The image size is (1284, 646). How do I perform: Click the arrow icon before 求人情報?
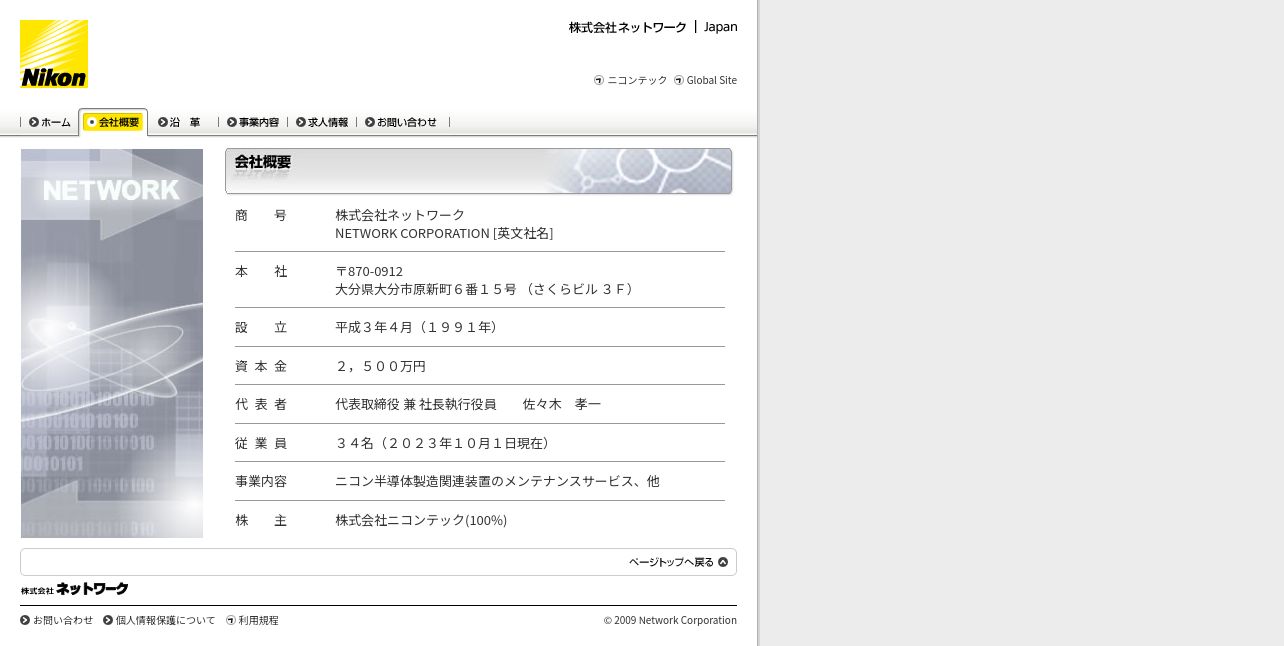pos(301,122)
